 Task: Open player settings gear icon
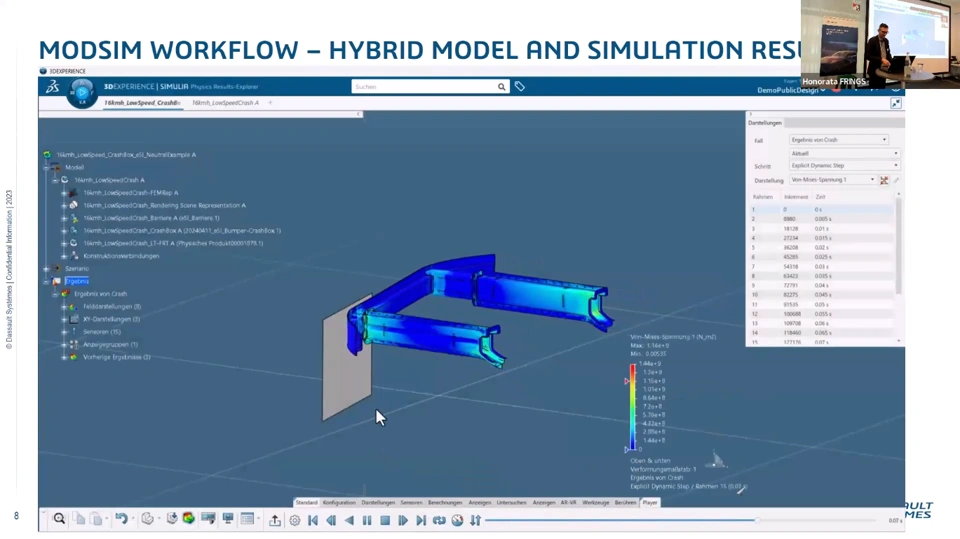(294, 520)
